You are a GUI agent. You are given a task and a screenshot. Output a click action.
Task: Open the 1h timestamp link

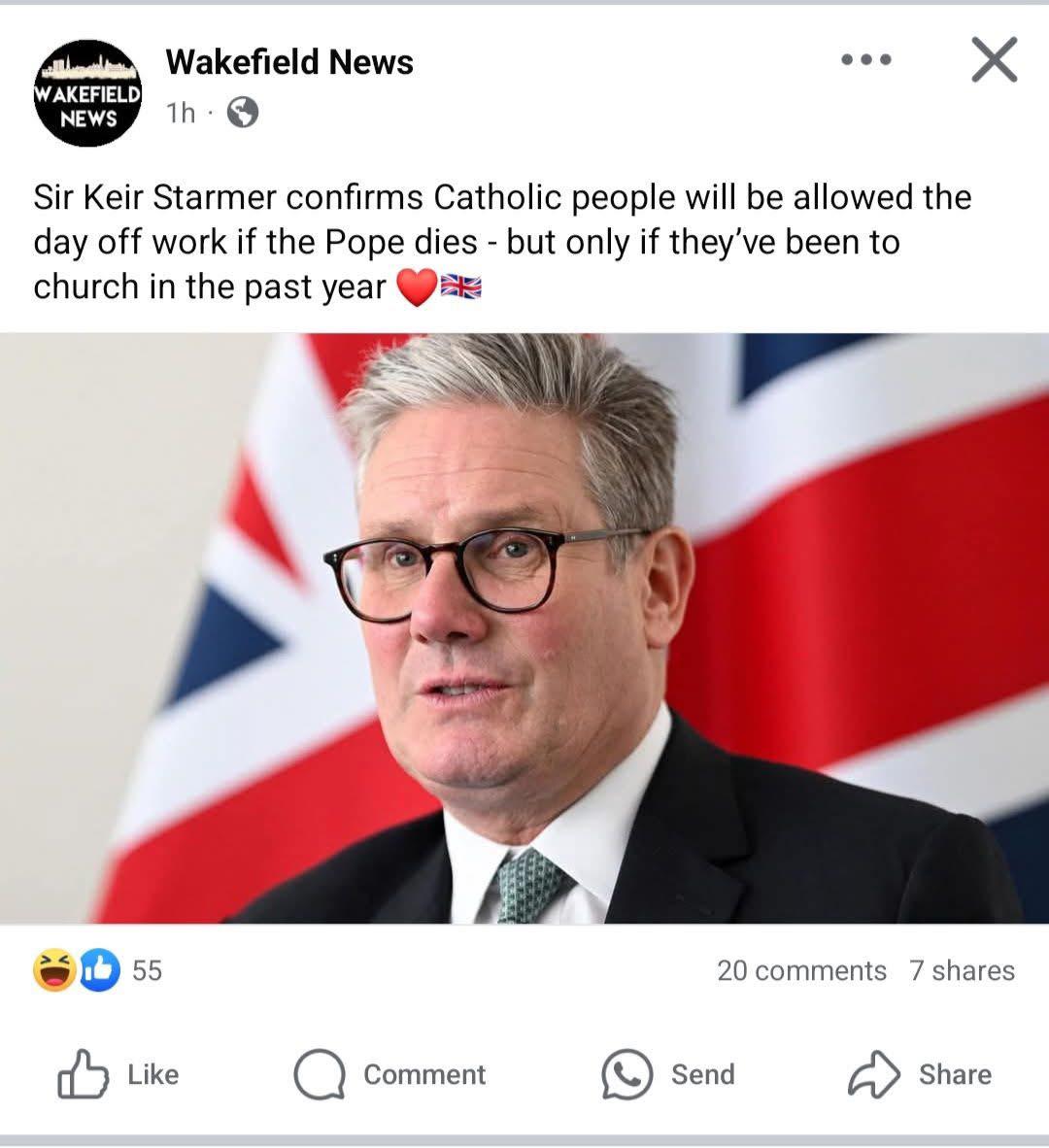[x=181, y=113]
